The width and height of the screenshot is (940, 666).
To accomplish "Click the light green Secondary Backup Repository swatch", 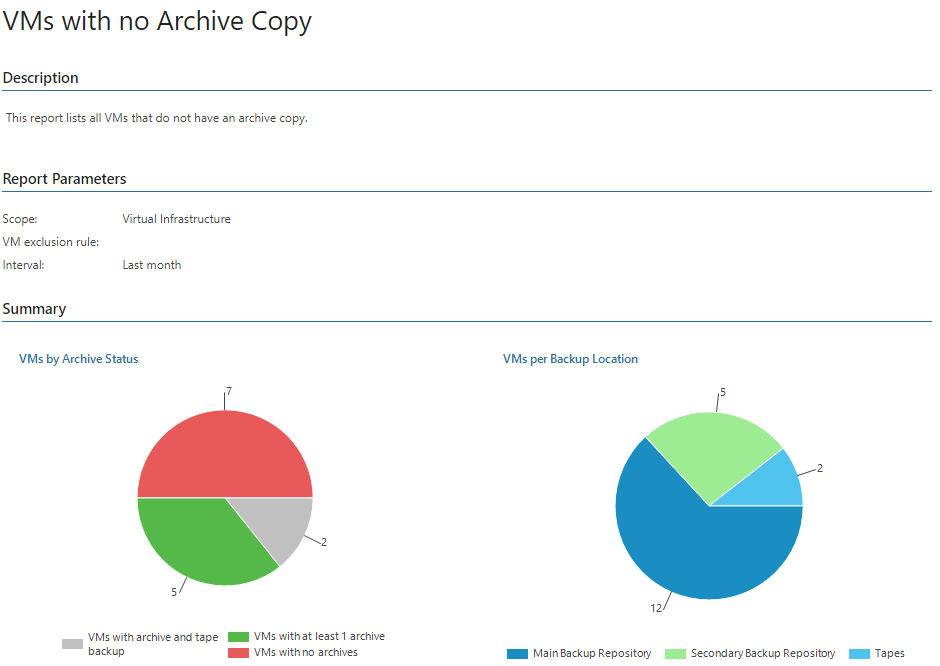I will click(675, 653).
